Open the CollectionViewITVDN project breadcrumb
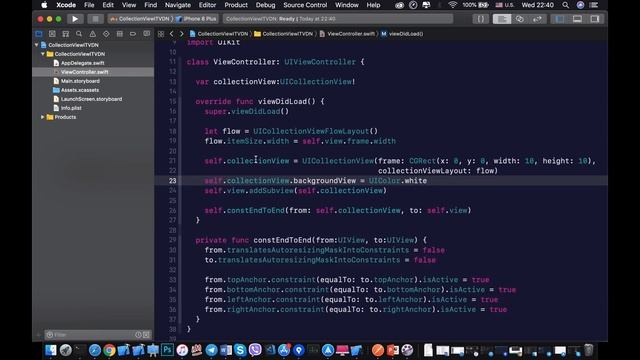Image resolution: width=640 pixels, height=360 pixels. point(219,34)
